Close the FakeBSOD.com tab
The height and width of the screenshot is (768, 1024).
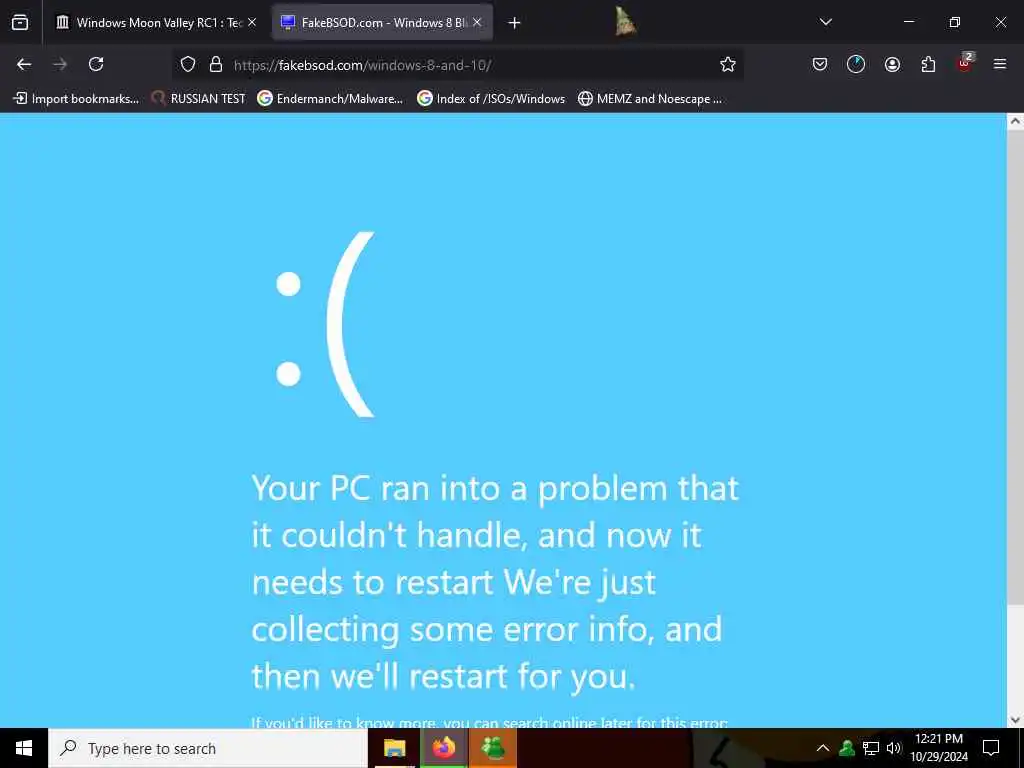coord(477,22)
